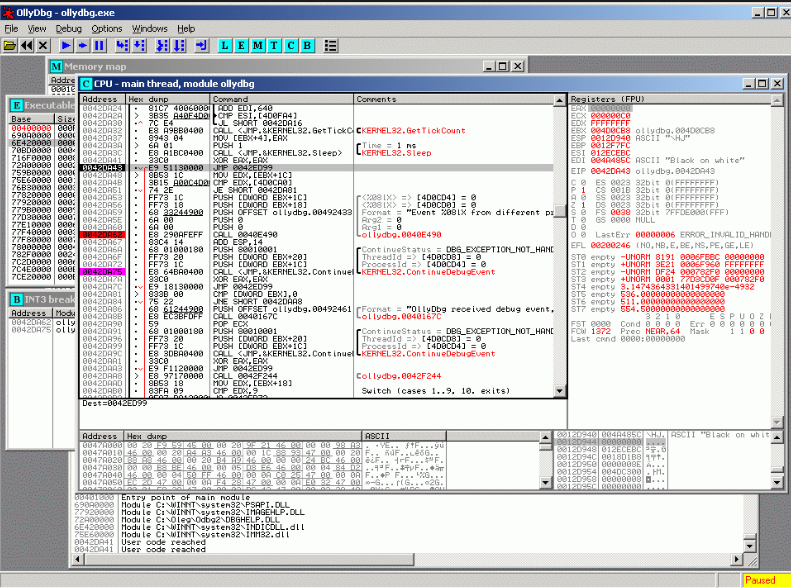Show Breakpoints with the B toolbar icon
791x588 pixels.
pos(307,46)
